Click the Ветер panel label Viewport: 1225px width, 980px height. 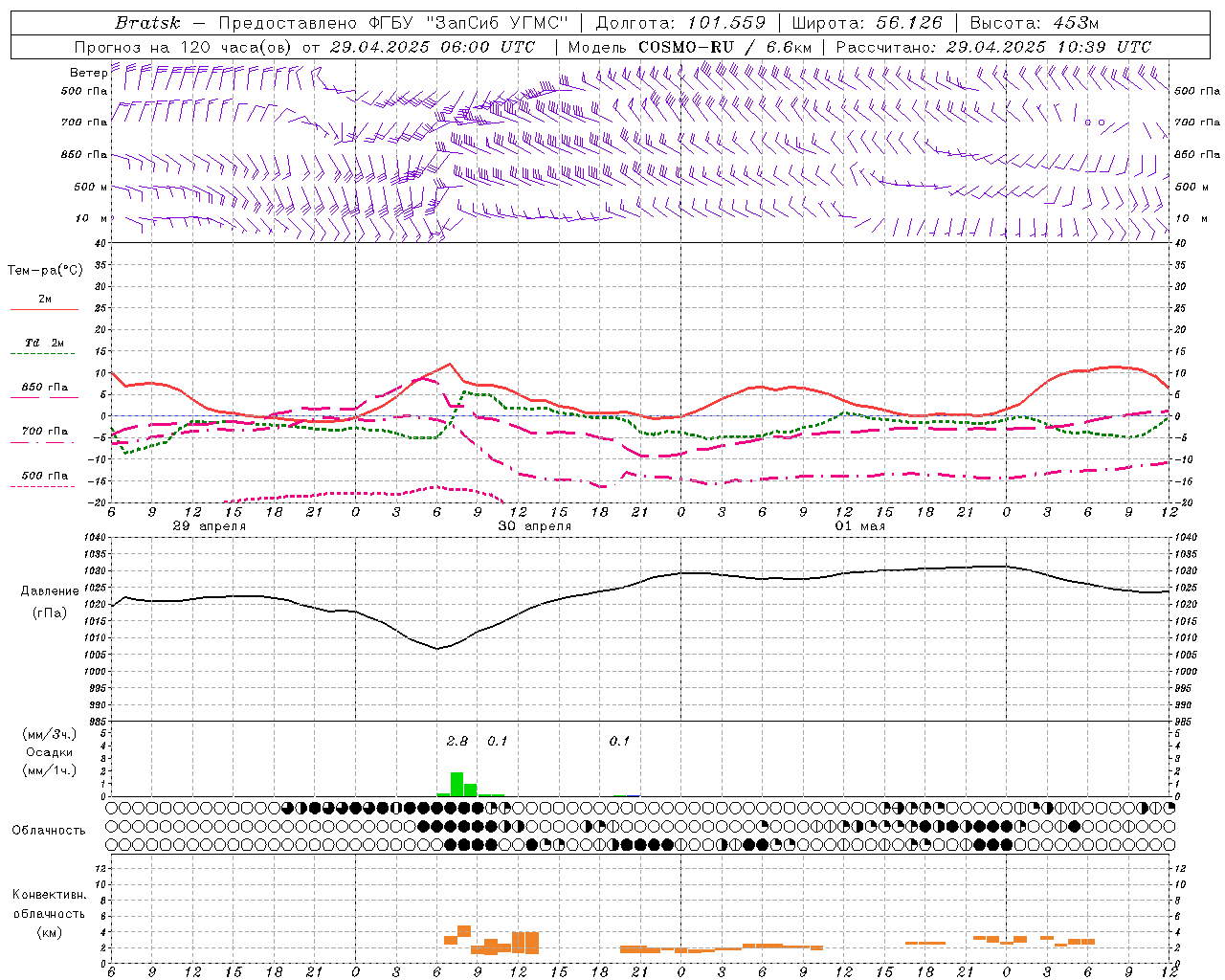[x=89, y=73]
